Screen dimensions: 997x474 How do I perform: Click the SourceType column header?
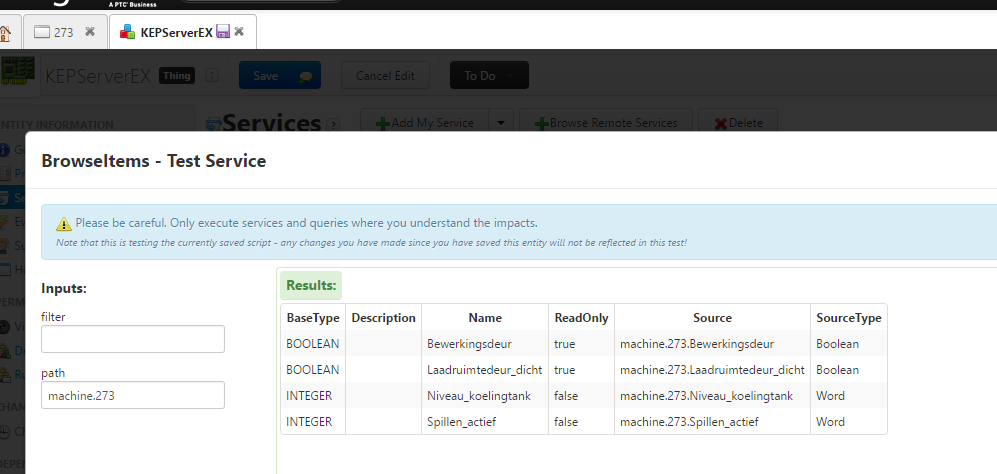pyautogui.click(x=849, y=317)
